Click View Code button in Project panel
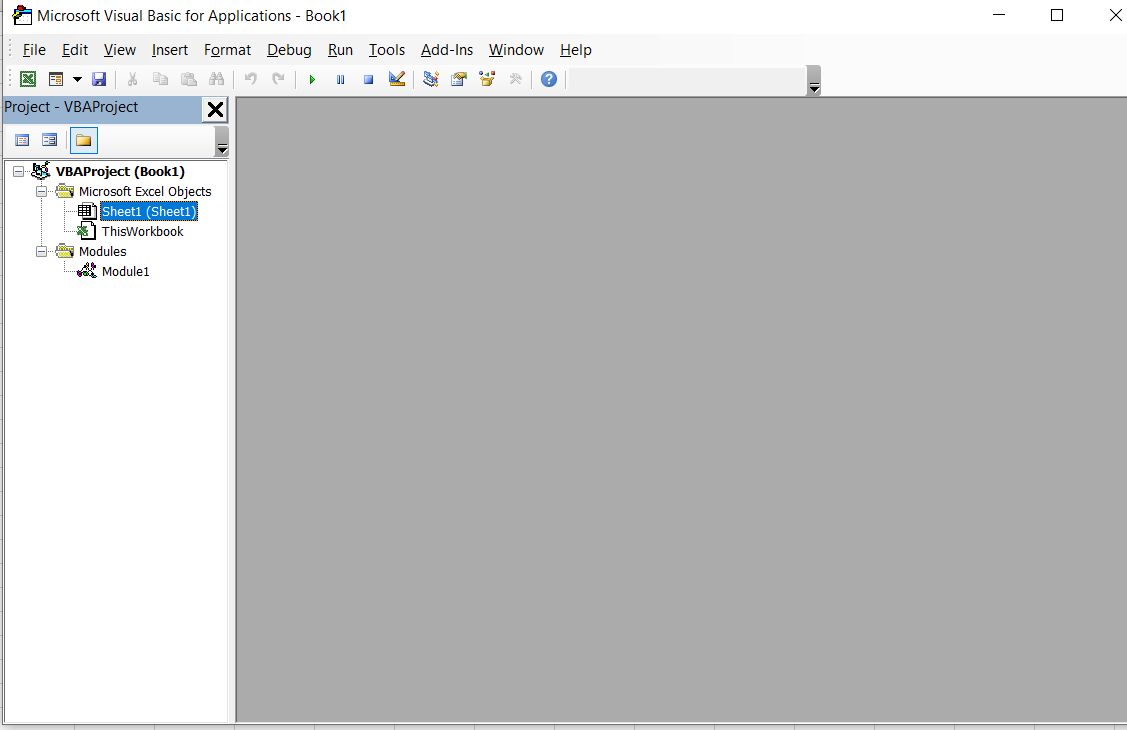The width and height of the screenshot is (1127, 730). coord(22,140)
